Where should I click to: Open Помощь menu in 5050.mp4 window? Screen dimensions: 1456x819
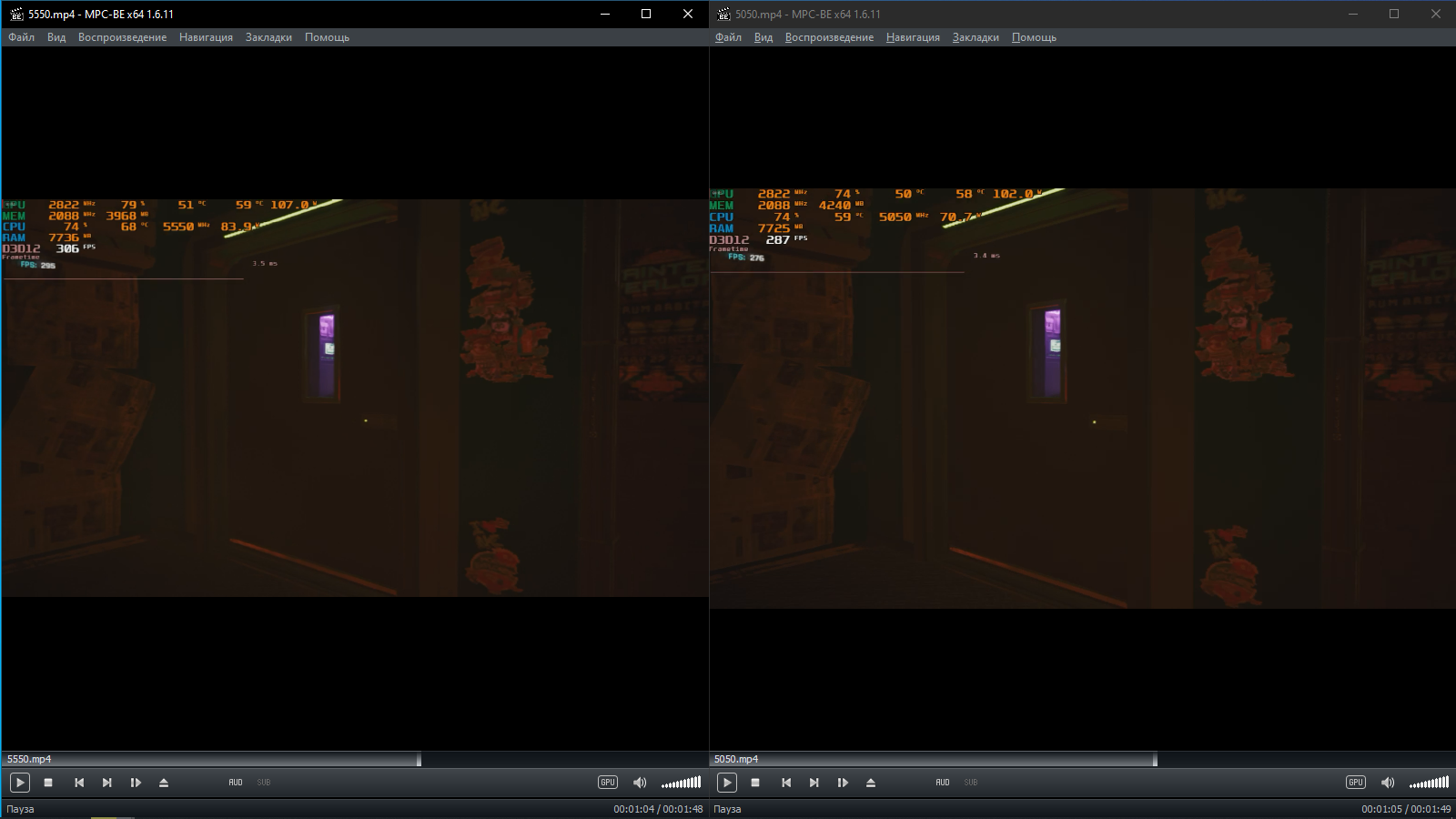[1034, 37]
